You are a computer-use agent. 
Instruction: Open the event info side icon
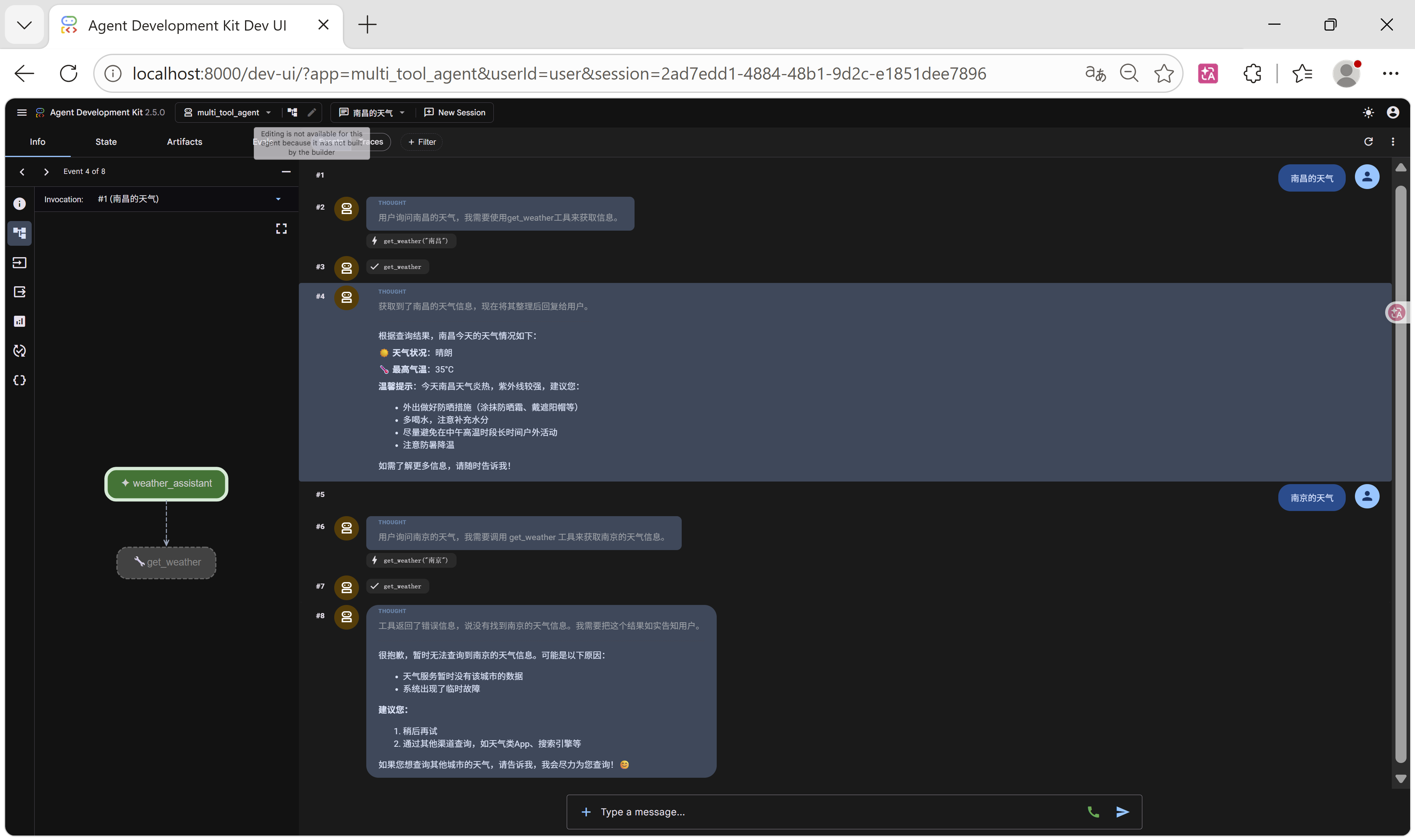click(19, 204)
